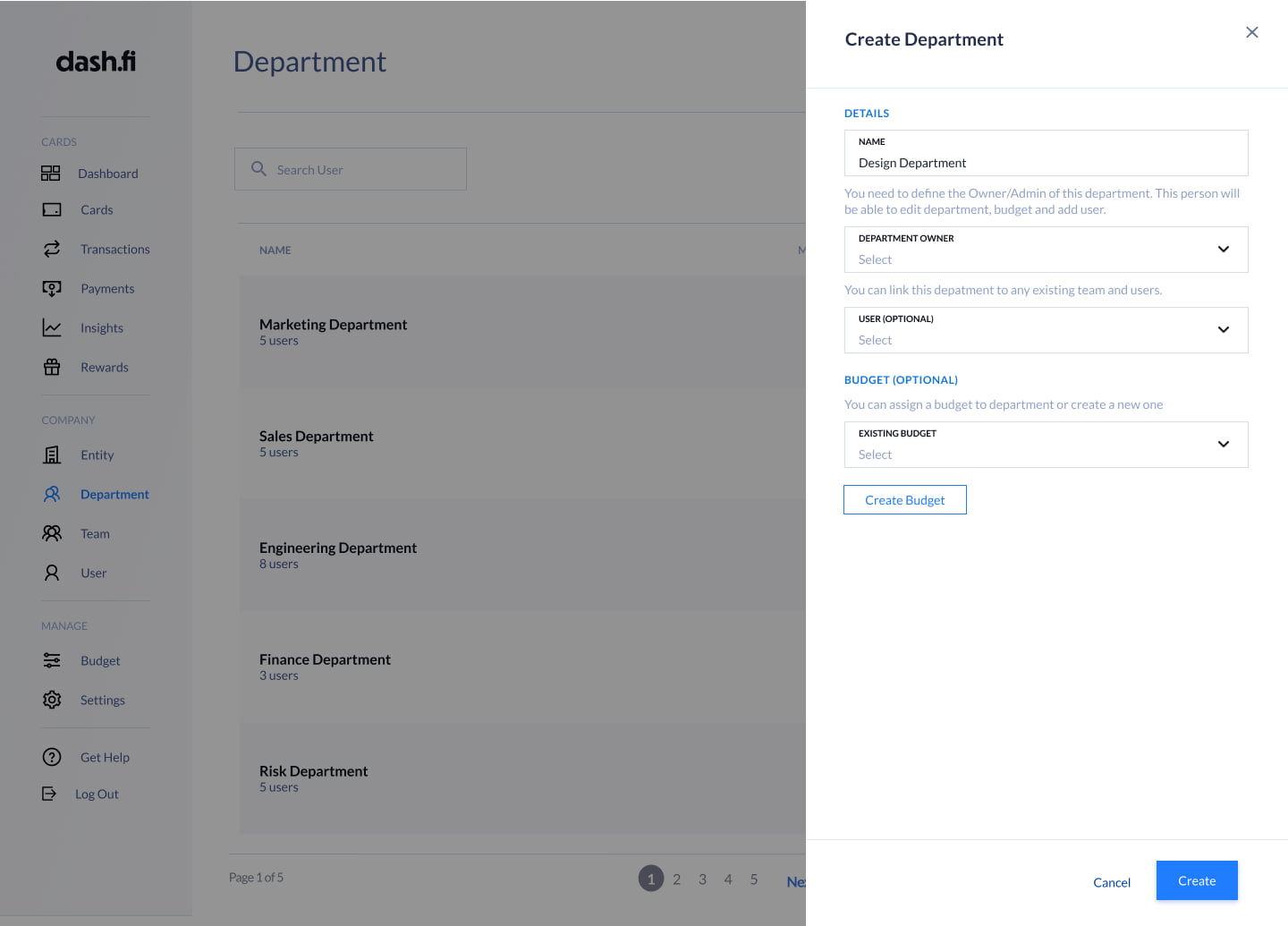Click the Get Help question mark icon
The height and width of the screenshot is (926, 1288).
pos(52,757)
